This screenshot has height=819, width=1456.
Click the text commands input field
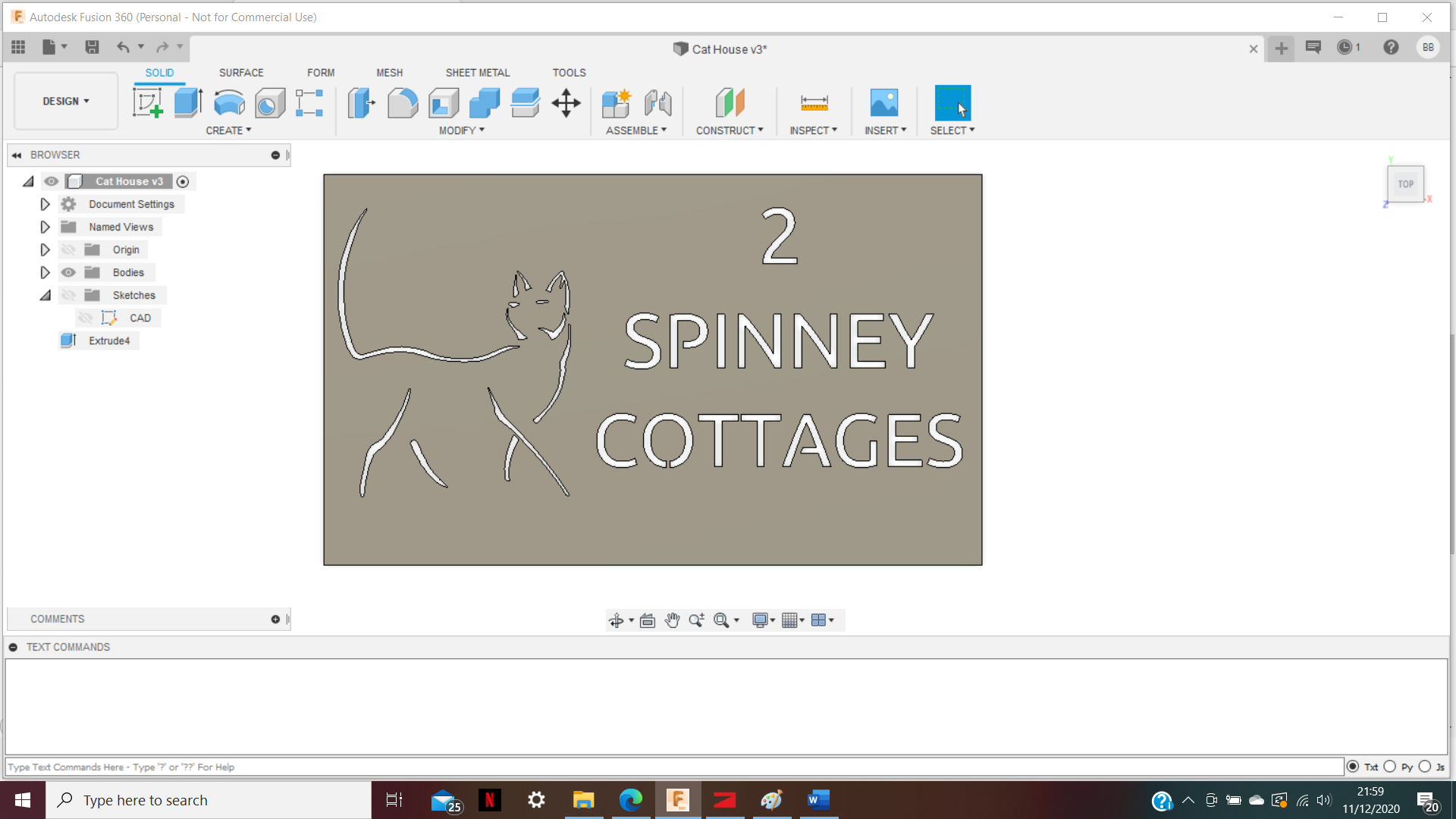pyautogui.click(x=675, y=767)
